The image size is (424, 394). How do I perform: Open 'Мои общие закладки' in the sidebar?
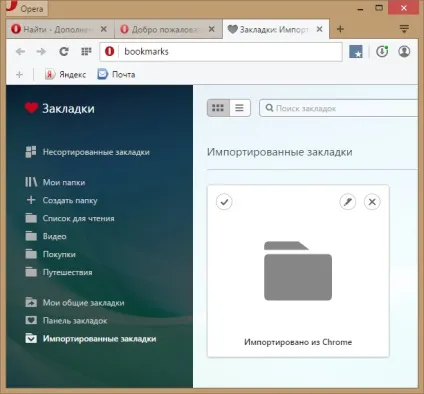[x=75, y=303]
